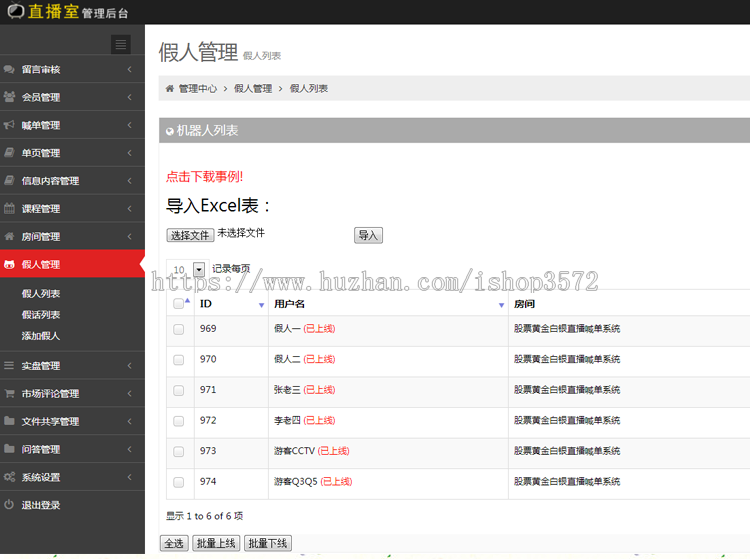Click the 选择文件 file chooser button
Screen dimensions: 750x559
click(190, 235)
